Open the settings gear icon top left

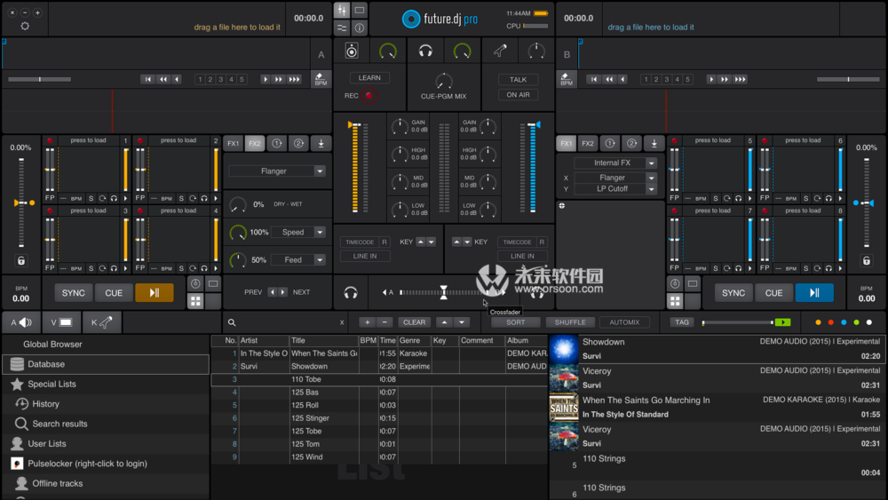tap(25, 26)
